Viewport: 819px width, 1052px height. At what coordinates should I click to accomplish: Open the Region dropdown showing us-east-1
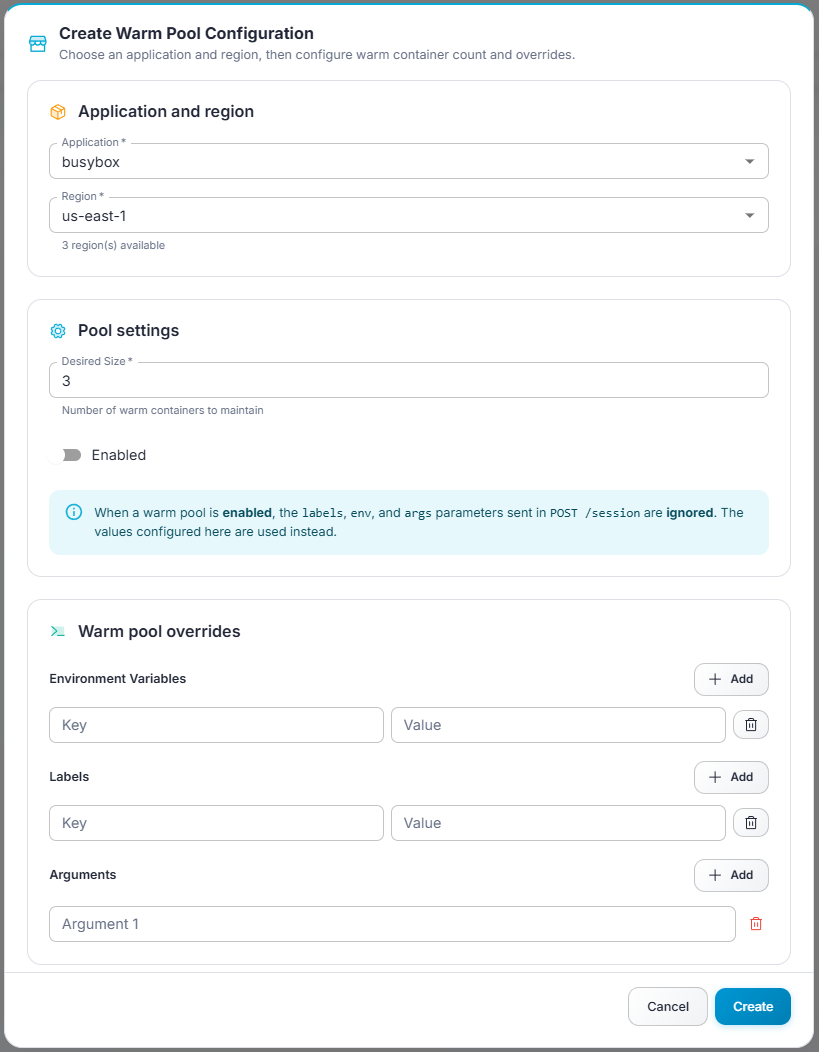tap(408, 214)
